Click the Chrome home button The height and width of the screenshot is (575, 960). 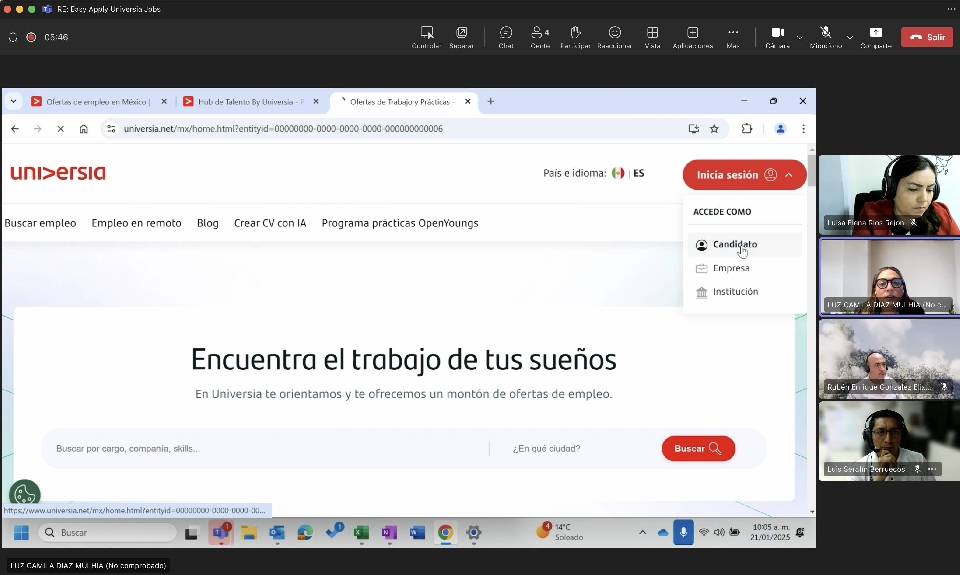pyautogui.click(x=84, y=129)
